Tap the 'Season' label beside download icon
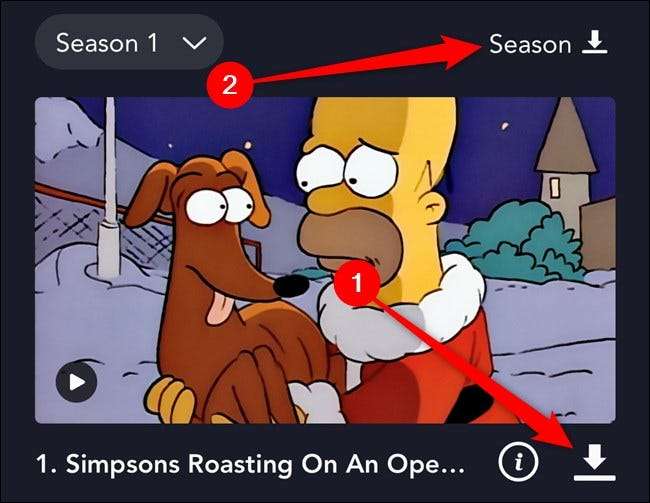The image size is (650, 503). pos(530,44)
